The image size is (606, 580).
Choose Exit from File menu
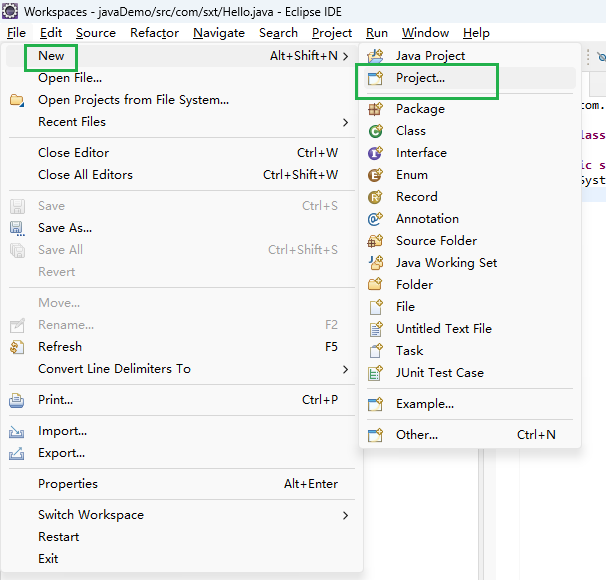click(x=181, y=559)
